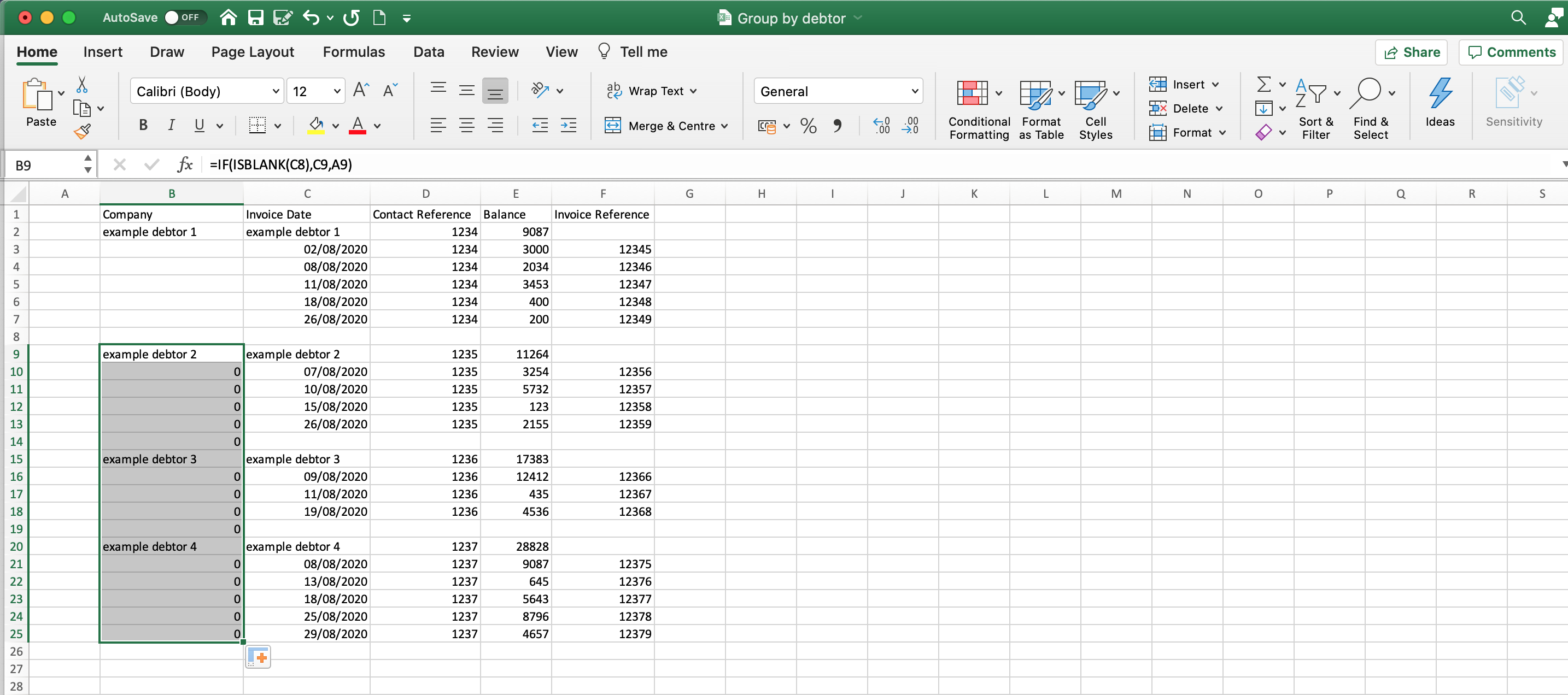Screen dimensions: 1568x695
Task: Click the Cut scissors icon
Action: pos(82,85)
